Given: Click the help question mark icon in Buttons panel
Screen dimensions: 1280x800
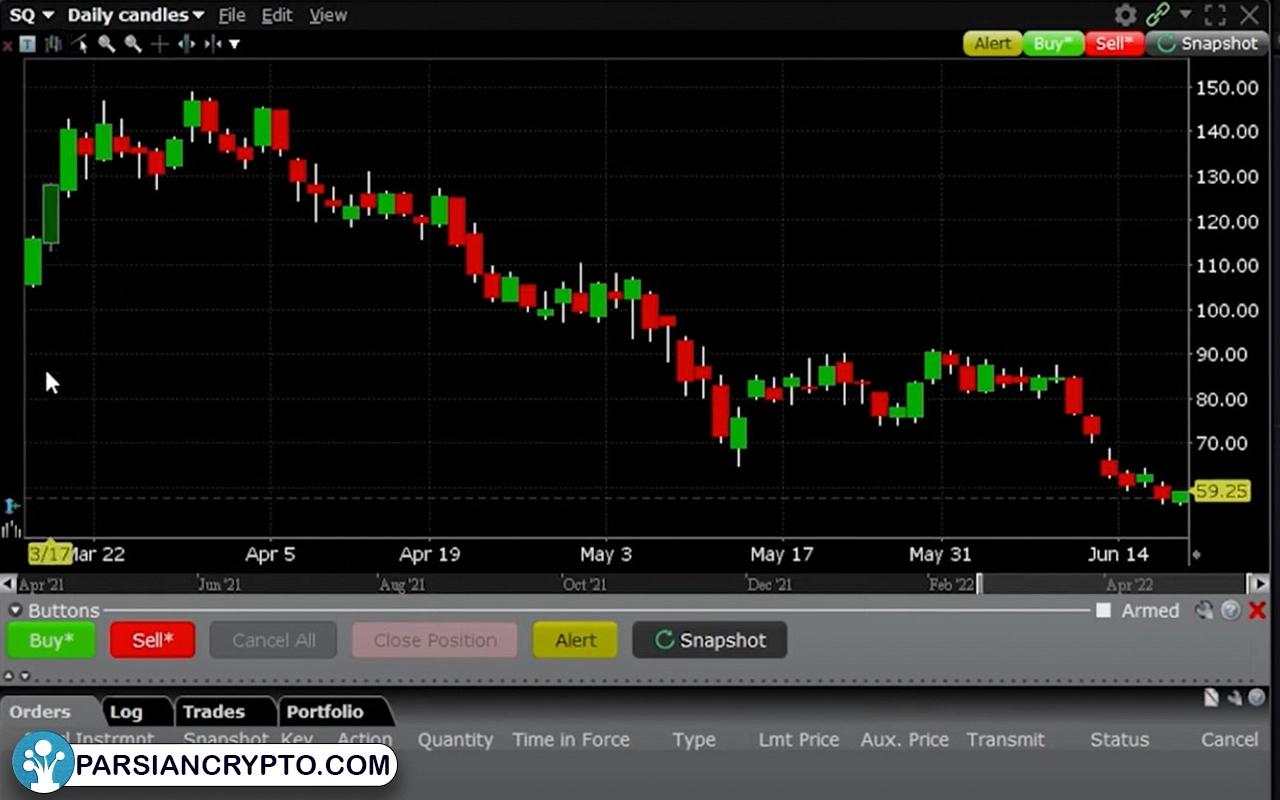Looking at the screenshot, I should [1231, 610].
